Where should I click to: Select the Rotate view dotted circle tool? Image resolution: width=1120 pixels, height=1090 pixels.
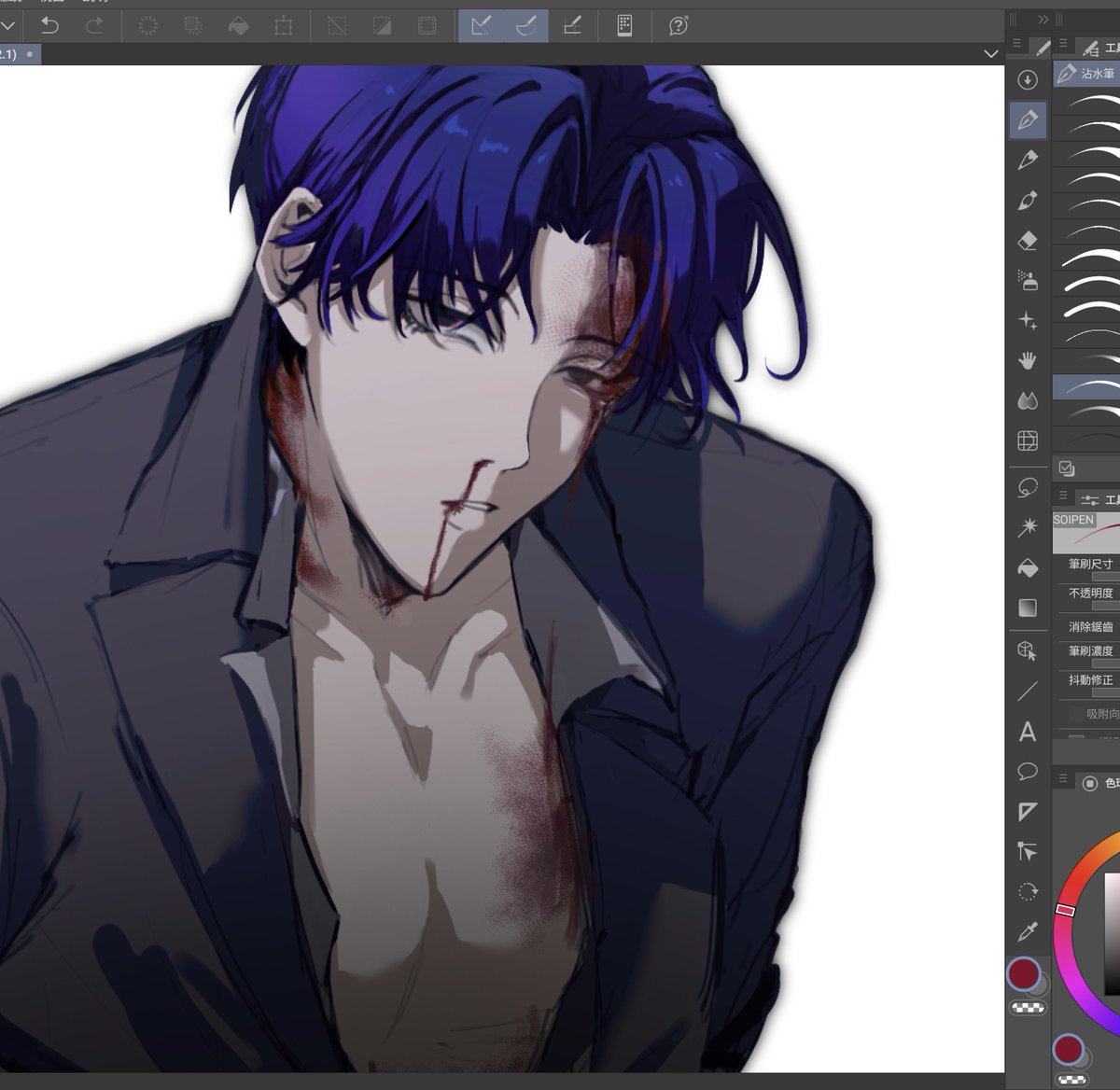coord(1028,891)
